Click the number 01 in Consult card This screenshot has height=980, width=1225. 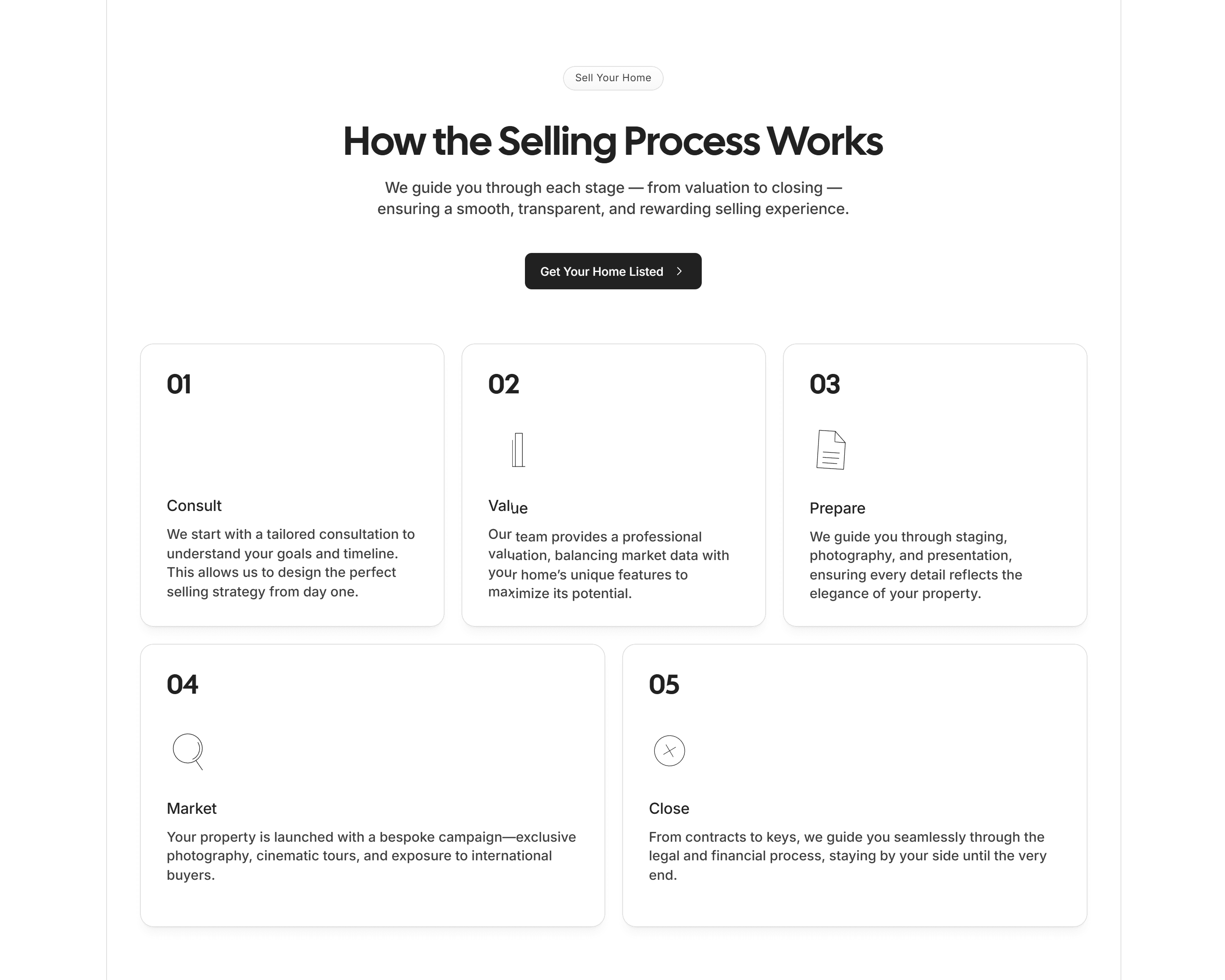[179, 384]
